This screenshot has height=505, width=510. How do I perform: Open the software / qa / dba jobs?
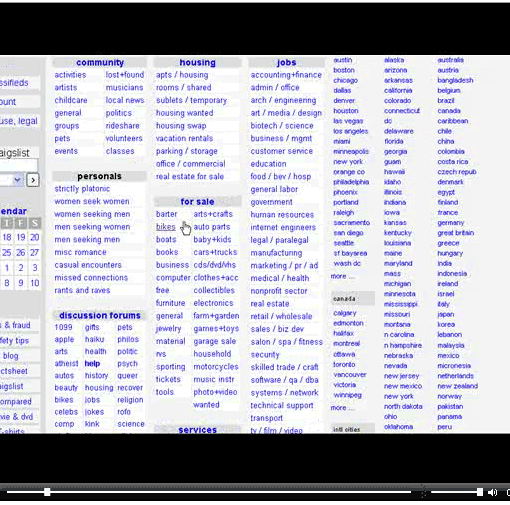(284, 380)
